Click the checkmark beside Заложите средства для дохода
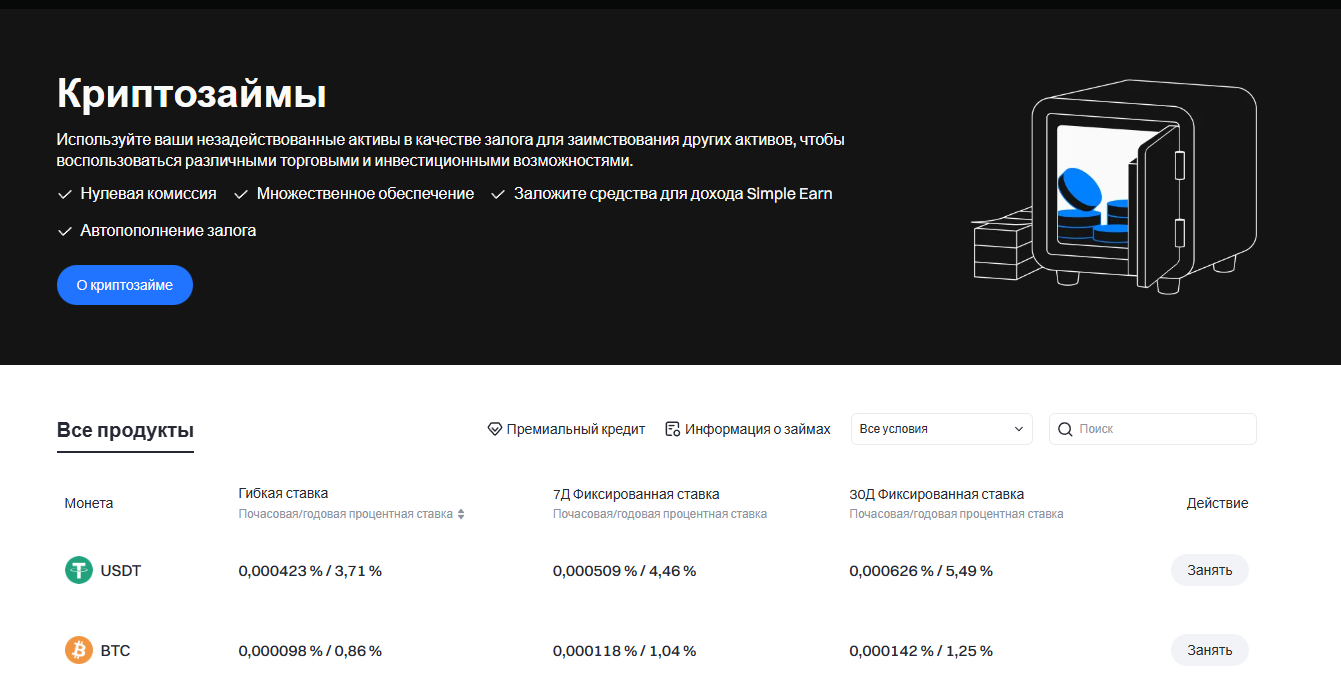The height and width of the screenshot is (681, 1341). (497, 193)
